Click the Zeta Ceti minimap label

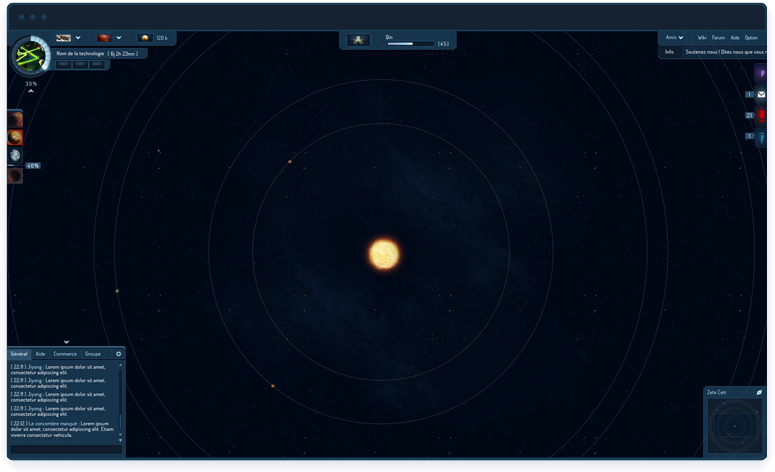[717, 392]
